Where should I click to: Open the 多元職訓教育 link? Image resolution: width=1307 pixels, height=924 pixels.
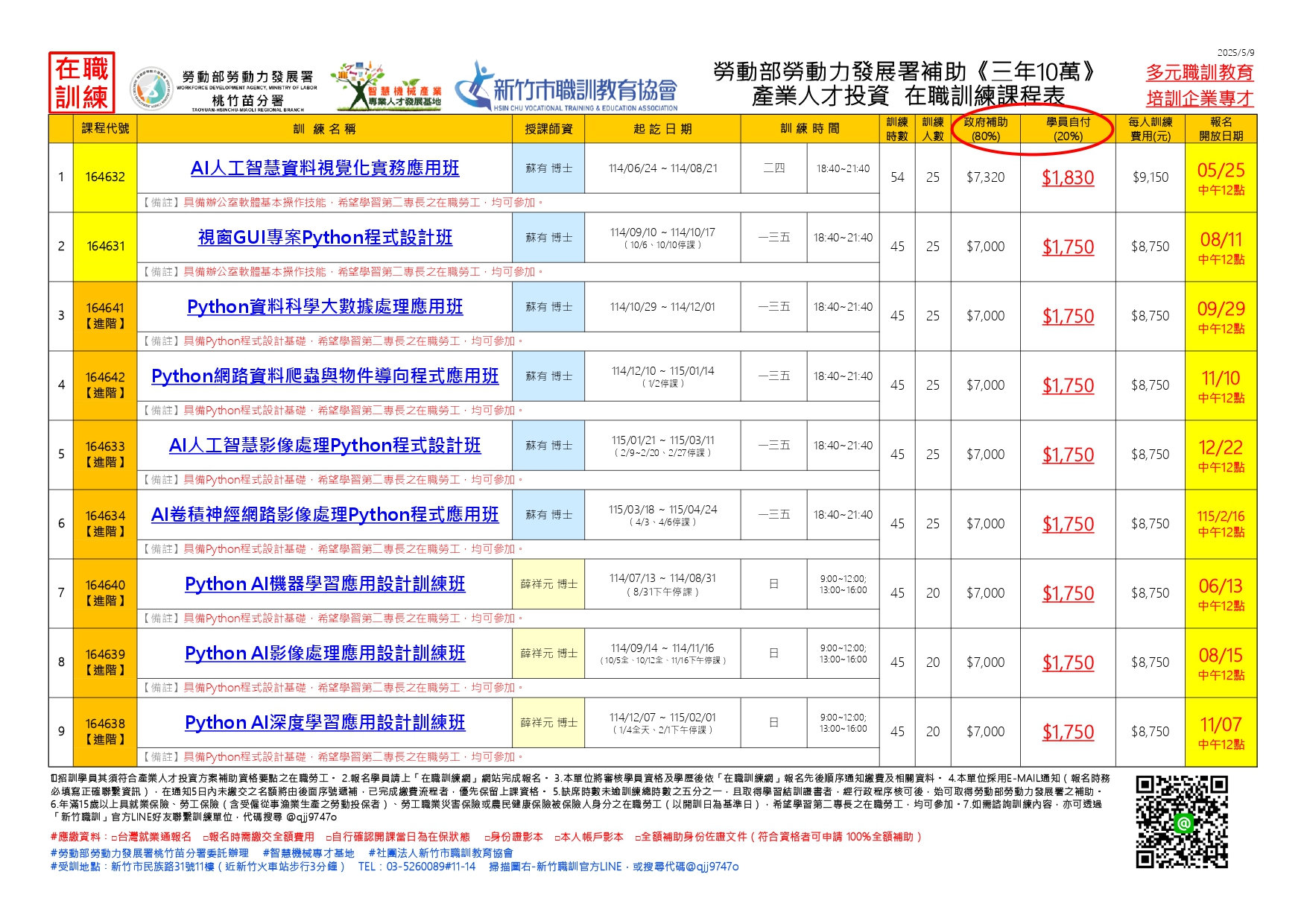pyautogui.click(x=1200, y=72)
